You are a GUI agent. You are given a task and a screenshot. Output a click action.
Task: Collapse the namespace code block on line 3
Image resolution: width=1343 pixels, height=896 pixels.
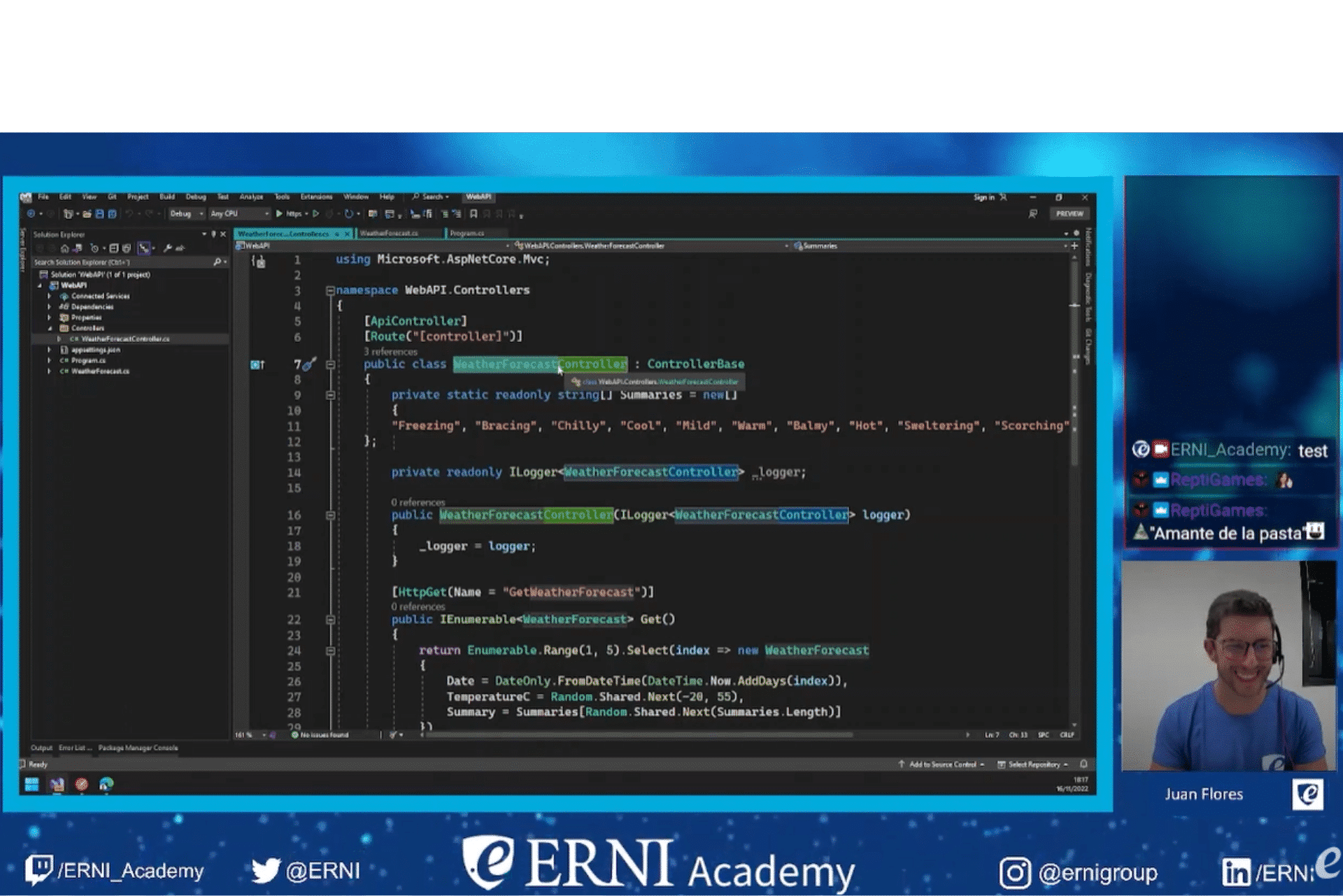point(330,290)
